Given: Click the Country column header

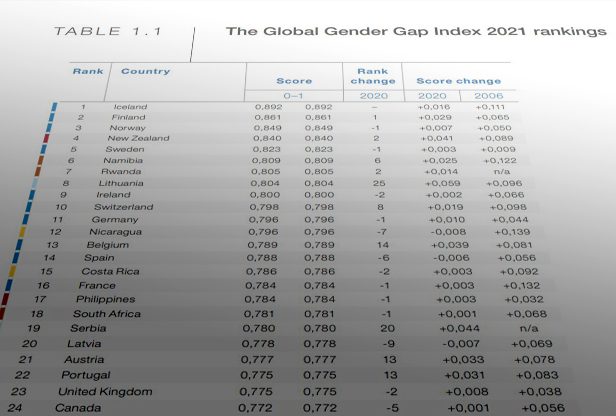Looking at the screenshot, I should [x=145, y=71].
